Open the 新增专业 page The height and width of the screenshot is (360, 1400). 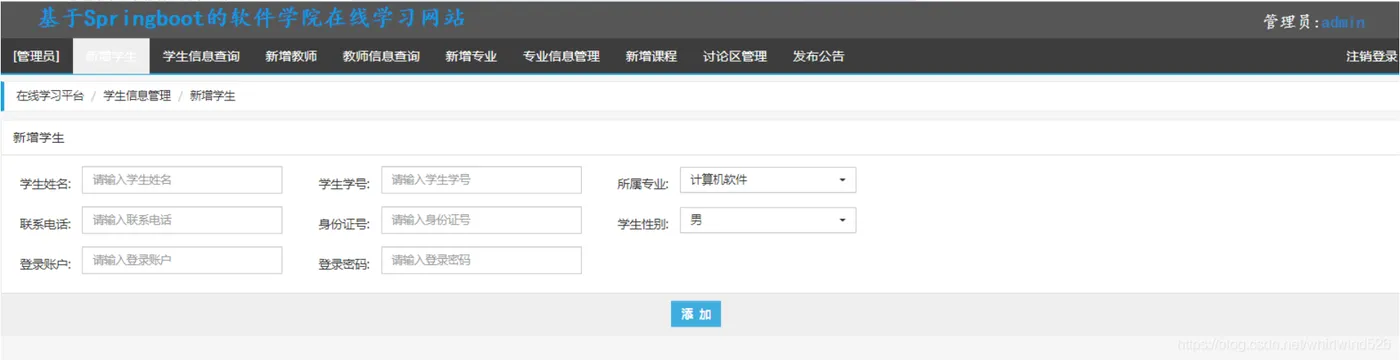(471, 57)
